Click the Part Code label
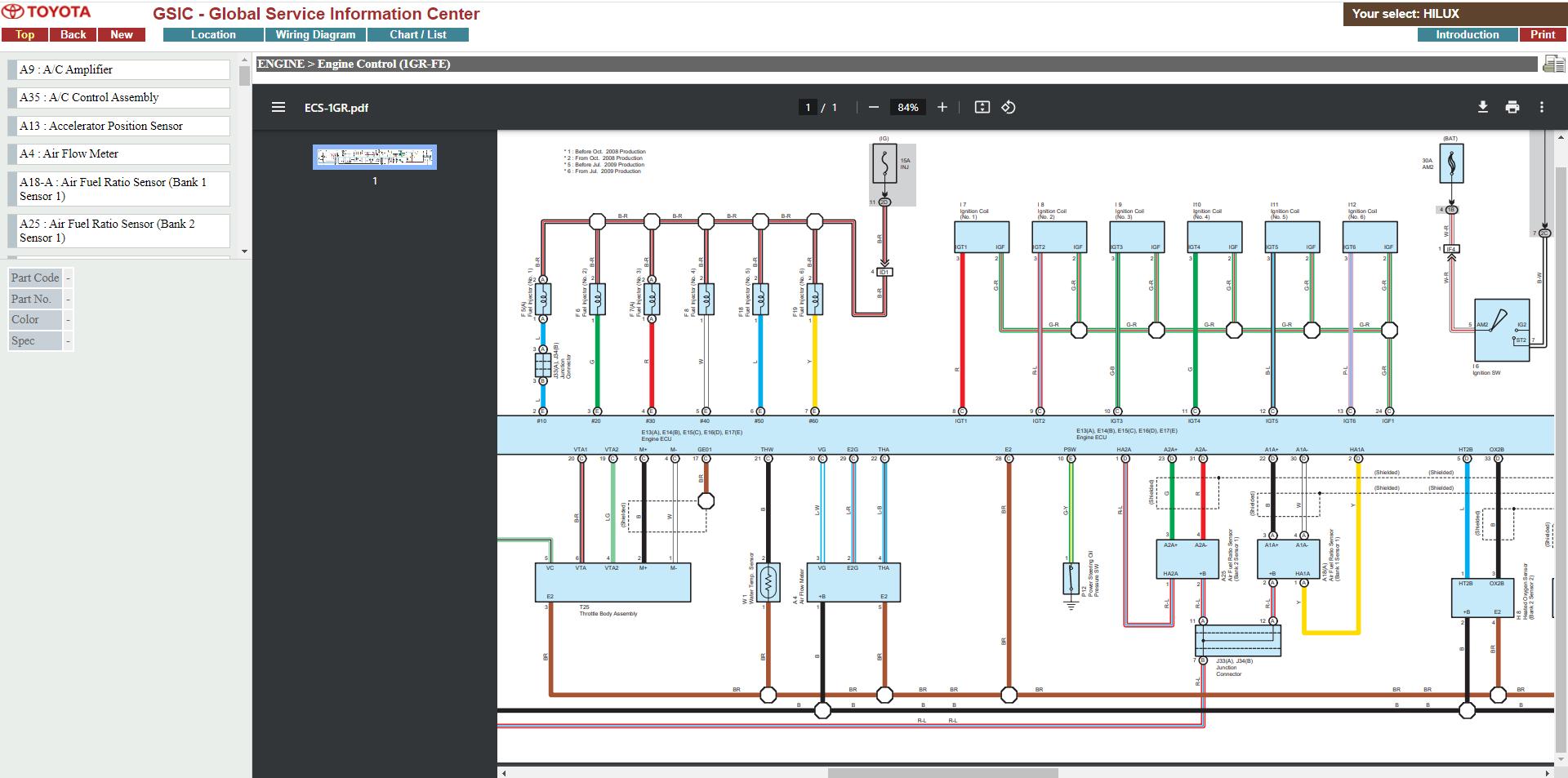Viewport: 1568px width, 778px height. pyautogui.click(x=35, y=278)
